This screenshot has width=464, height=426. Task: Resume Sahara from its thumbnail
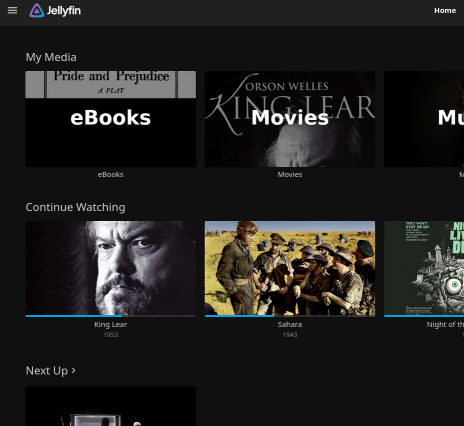(x=290, y=268)
